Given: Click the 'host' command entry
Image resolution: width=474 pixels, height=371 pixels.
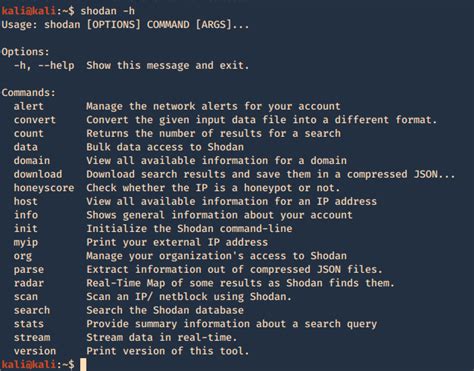Looking at the screenshot, I should click(x=26, y=202).
